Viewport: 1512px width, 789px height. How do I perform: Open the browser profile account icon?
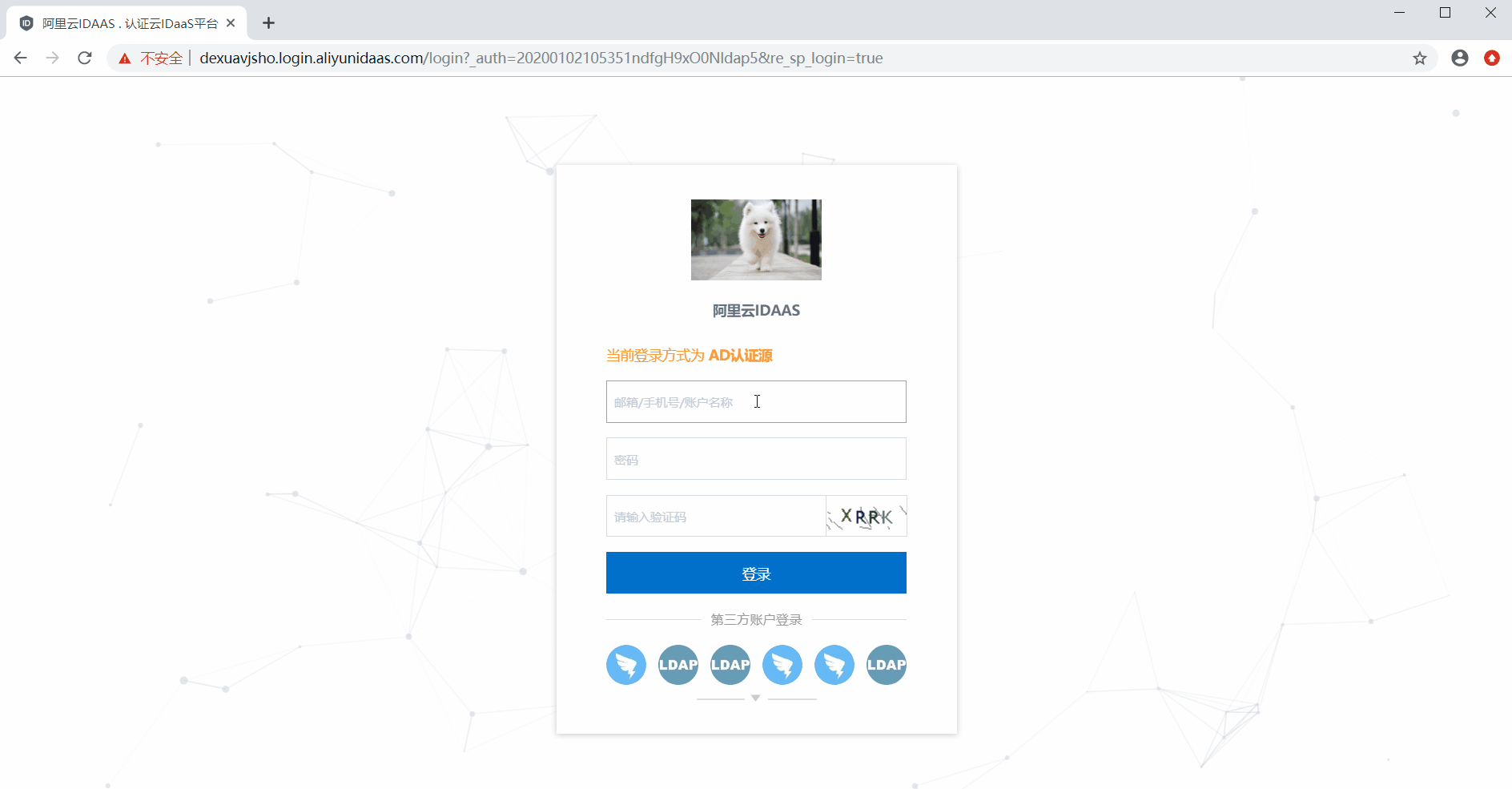[x=1460, y=58]
